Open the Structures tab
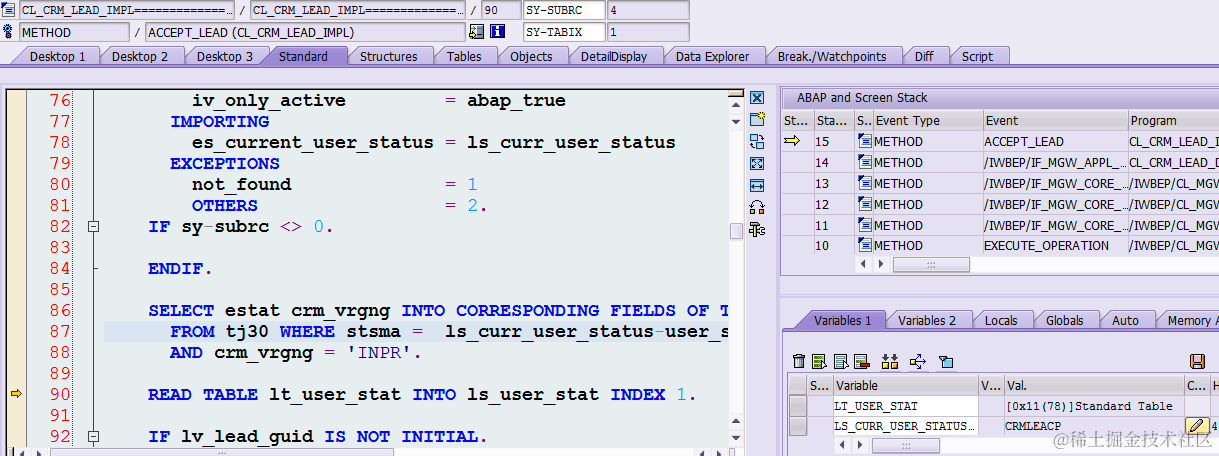 pos(388,56)
